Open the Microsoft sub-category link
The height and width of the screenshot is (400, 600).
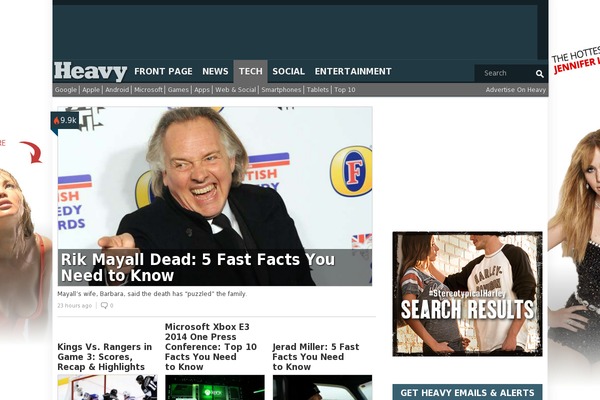pyautogui.click(x=148, y=90)
